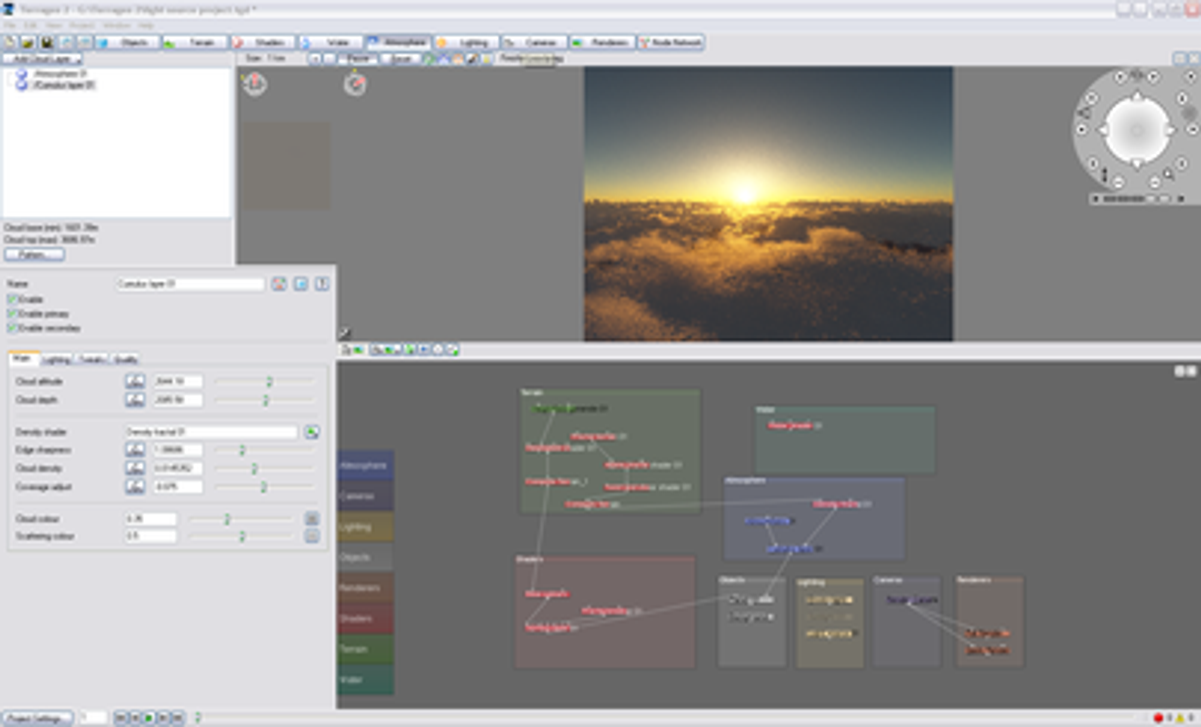Toggle Enable secondary checkbox
Image resolution: width=1201 pixels, height=727 pixels.
coord(12,328)
